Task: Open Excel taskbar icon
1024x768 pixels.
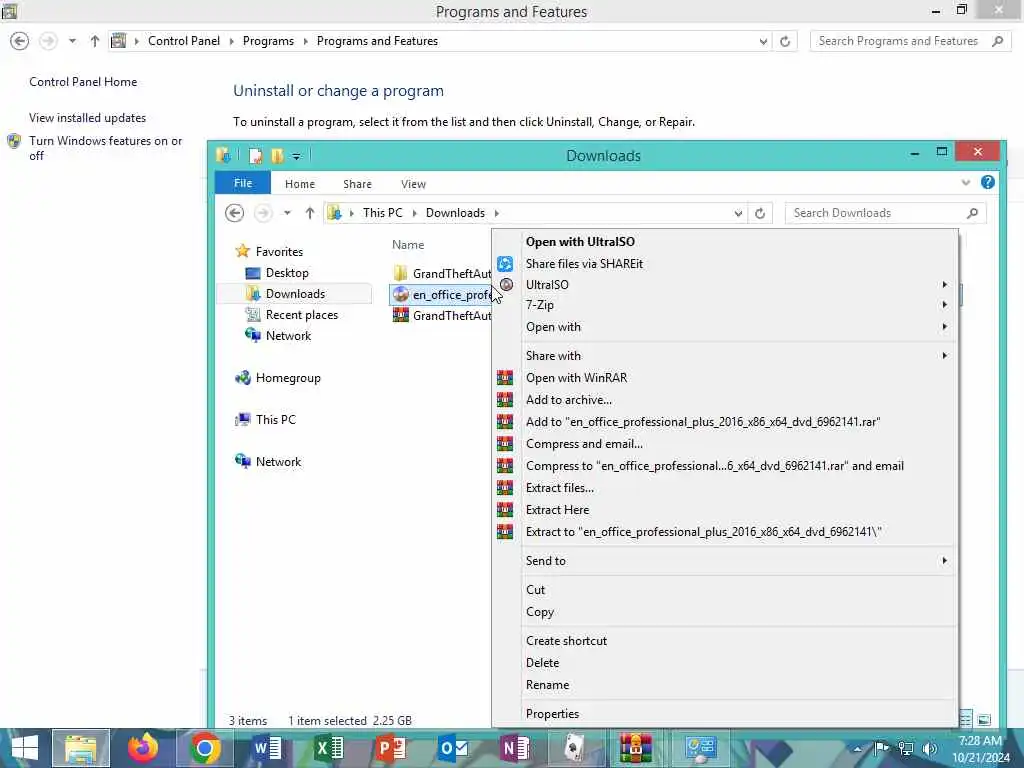Action: 328,748
